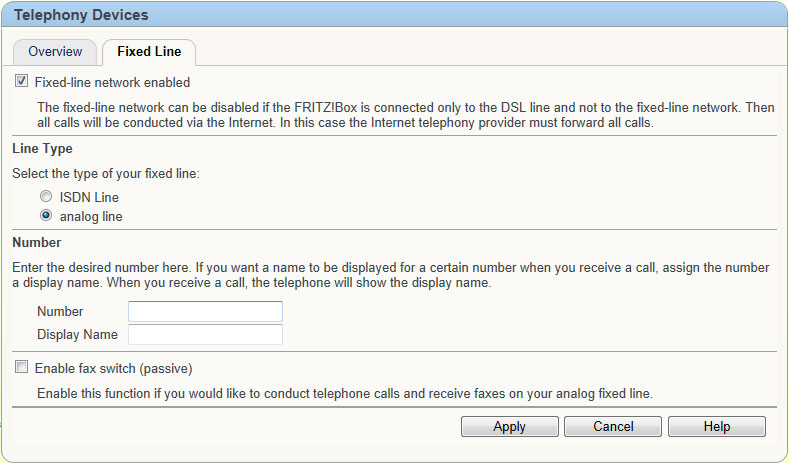Enable the fax switch (passive) checkbox
The height and width of the screenshot is (463, 789).
click(21, 366)
